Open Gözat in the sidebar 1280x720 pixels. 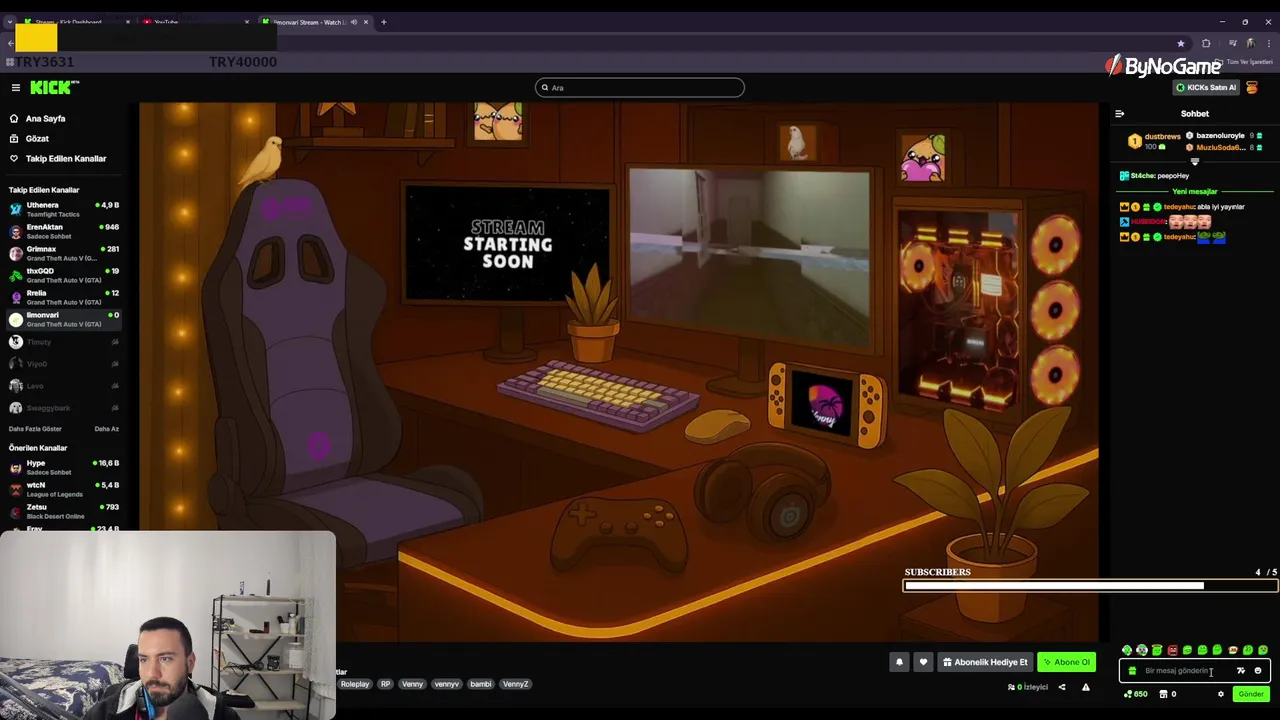(x=37, y=138)
